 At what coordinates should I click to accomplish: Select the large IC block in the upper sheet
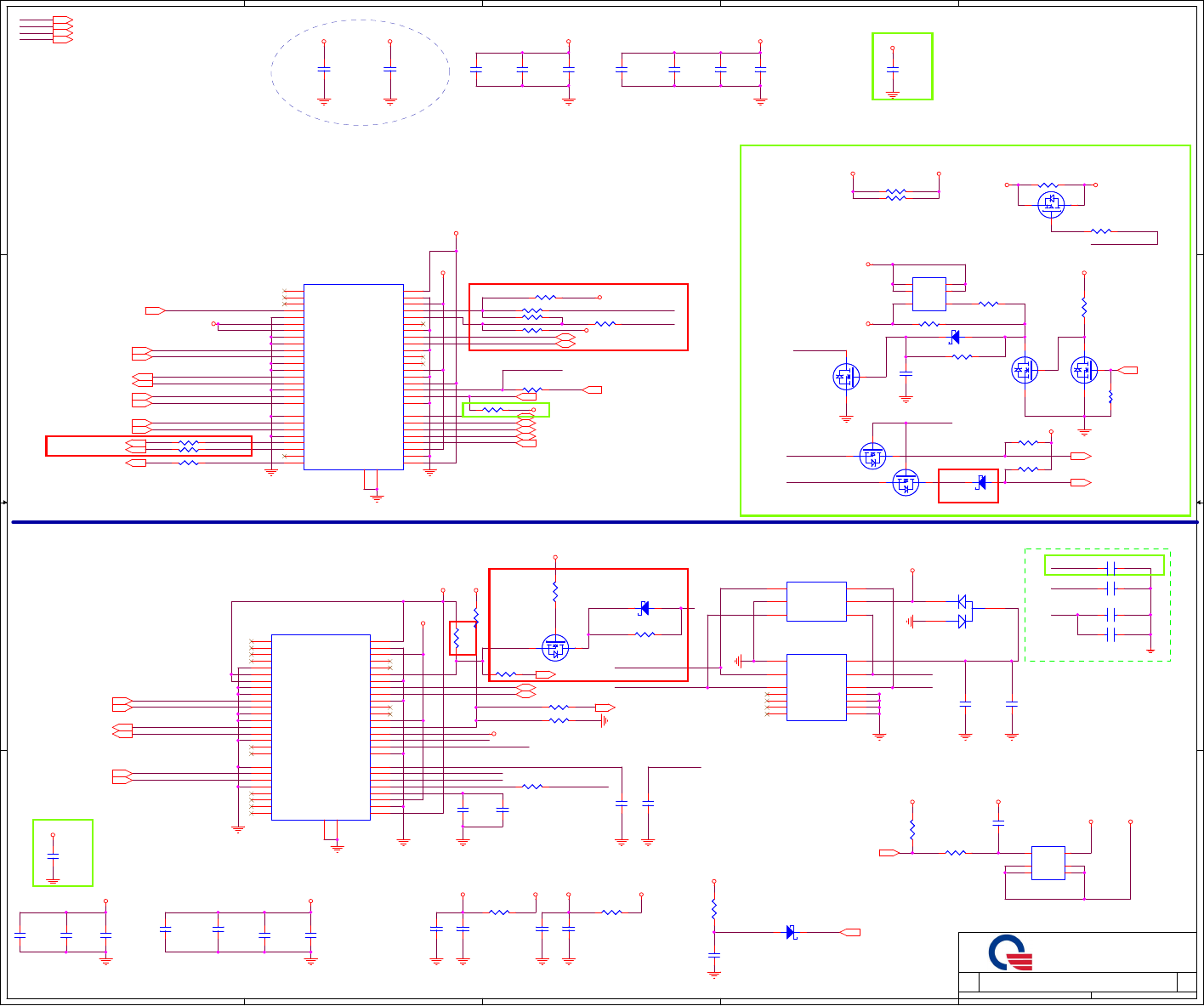tap(353, 377)
